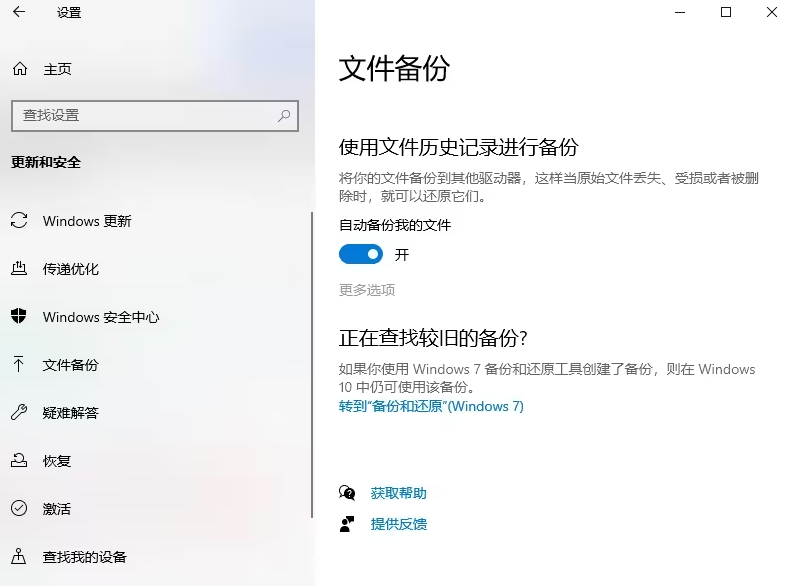Maximize the 设置 window

(726, 12)
